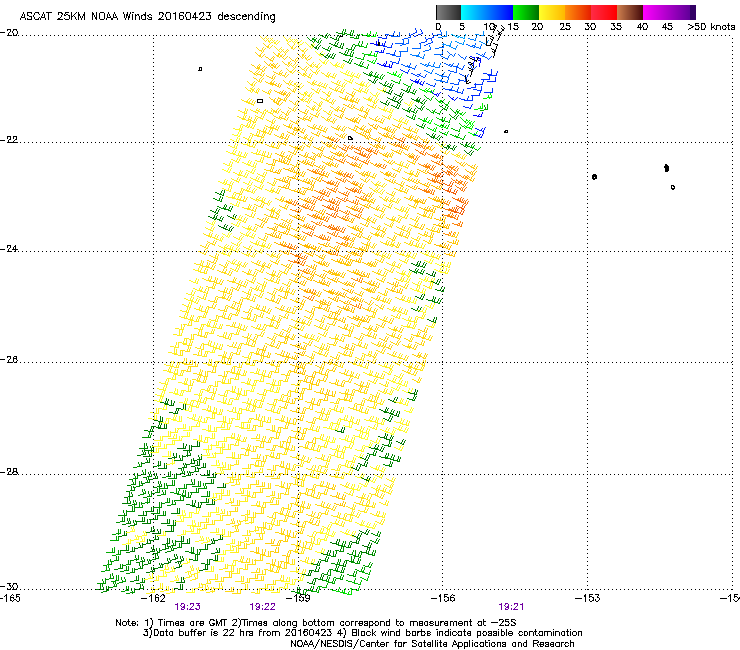The image size is (740, 650).
Task: Click the longitude label '-156'
Action: [x=443, y=598]
